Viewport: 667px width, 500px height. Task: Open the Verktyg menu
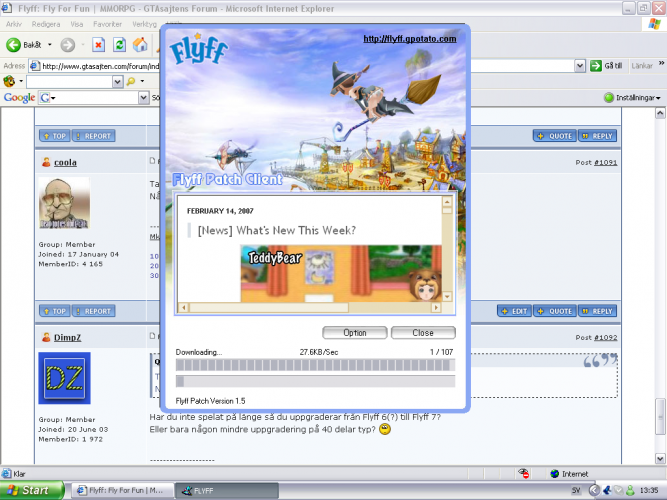click(144, 24)
